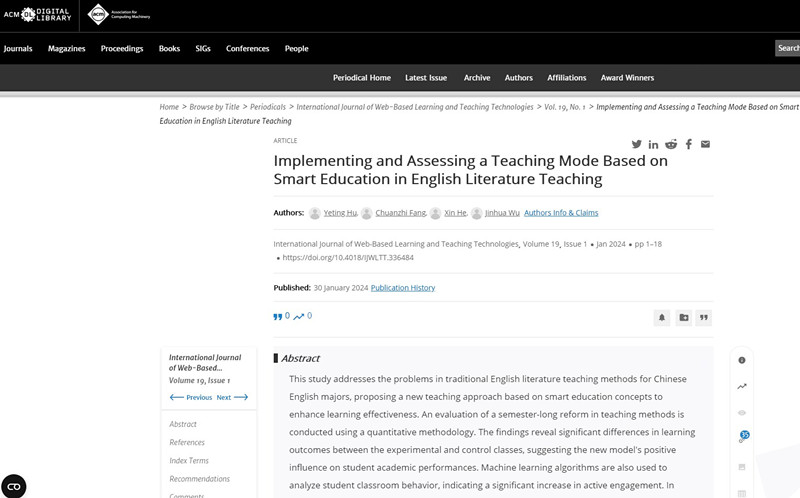Open the ACM Digital Library logo
800x498 pixels.
(37, 14)
